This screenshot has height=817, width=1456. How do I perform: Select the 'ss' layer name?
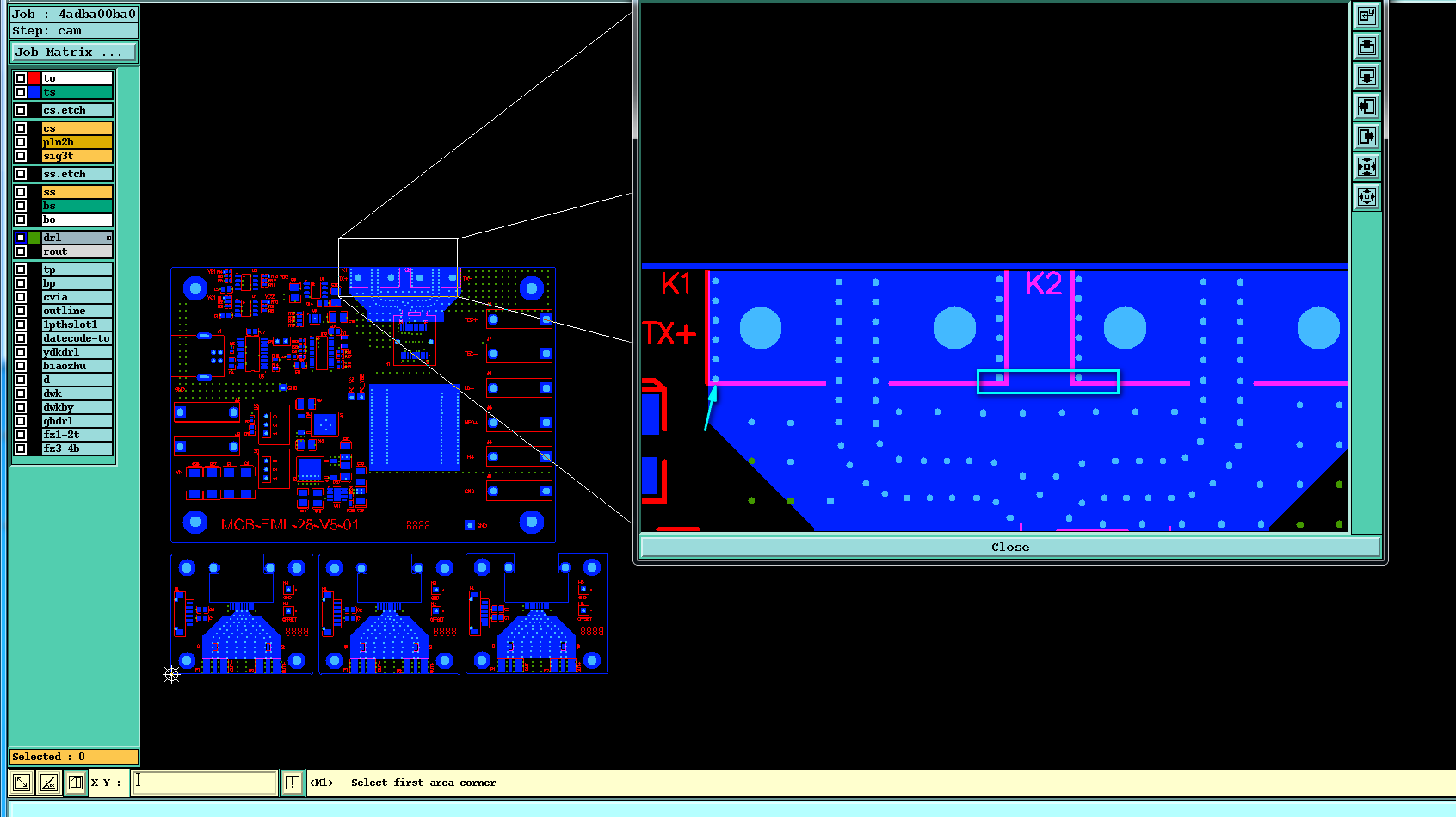tap(77, 192)
